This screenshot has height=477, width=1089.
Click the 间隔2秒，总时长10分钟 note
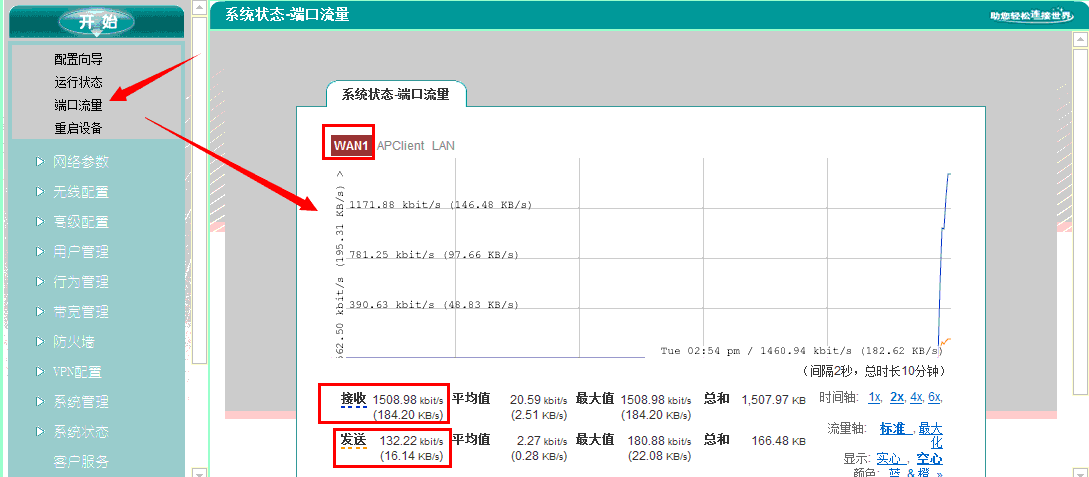tap(874, 371)
